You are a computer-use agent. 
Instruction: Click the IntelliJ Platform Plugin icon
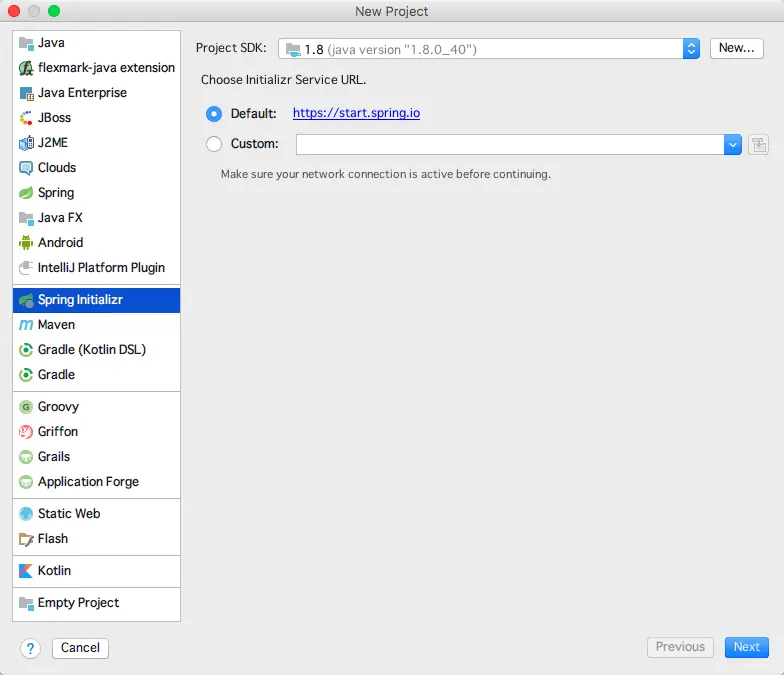[x=26, y=268]
